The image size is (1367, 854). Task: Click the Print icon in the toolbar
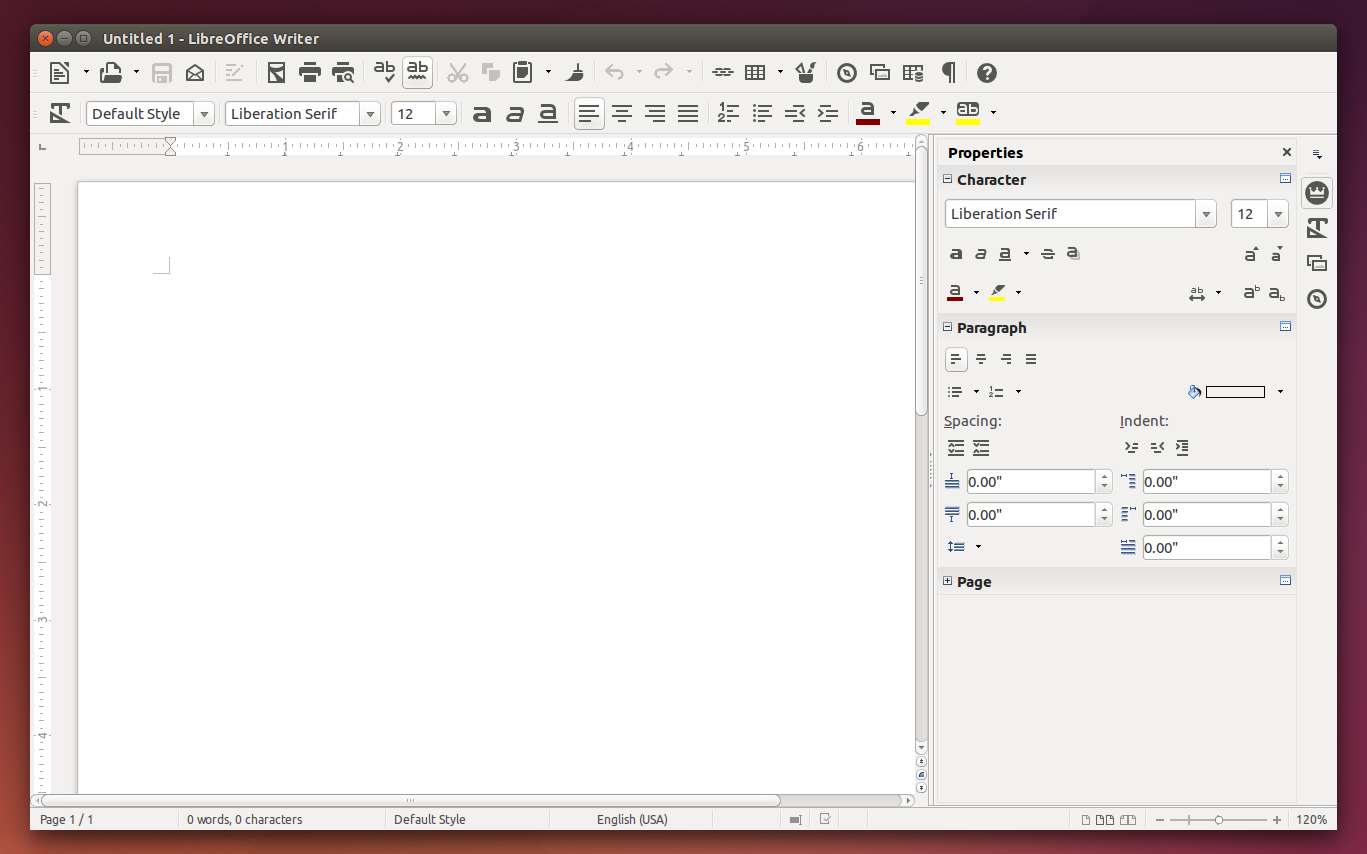point(310,72)
